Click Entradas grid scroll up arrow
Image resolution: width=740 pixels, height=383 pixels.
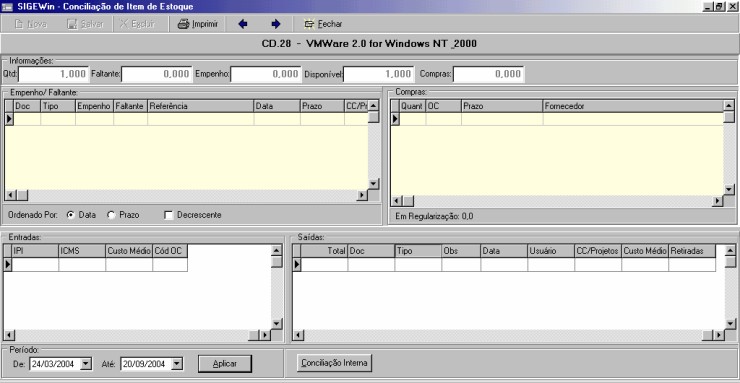pyautogui.click(x=277, y=250)
